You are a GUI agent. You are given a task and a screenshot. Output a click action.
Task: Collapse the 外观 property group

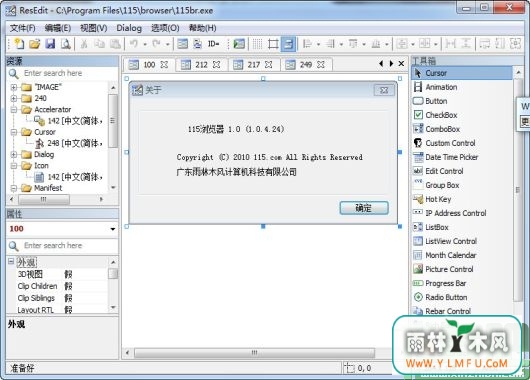coord(11,261)
